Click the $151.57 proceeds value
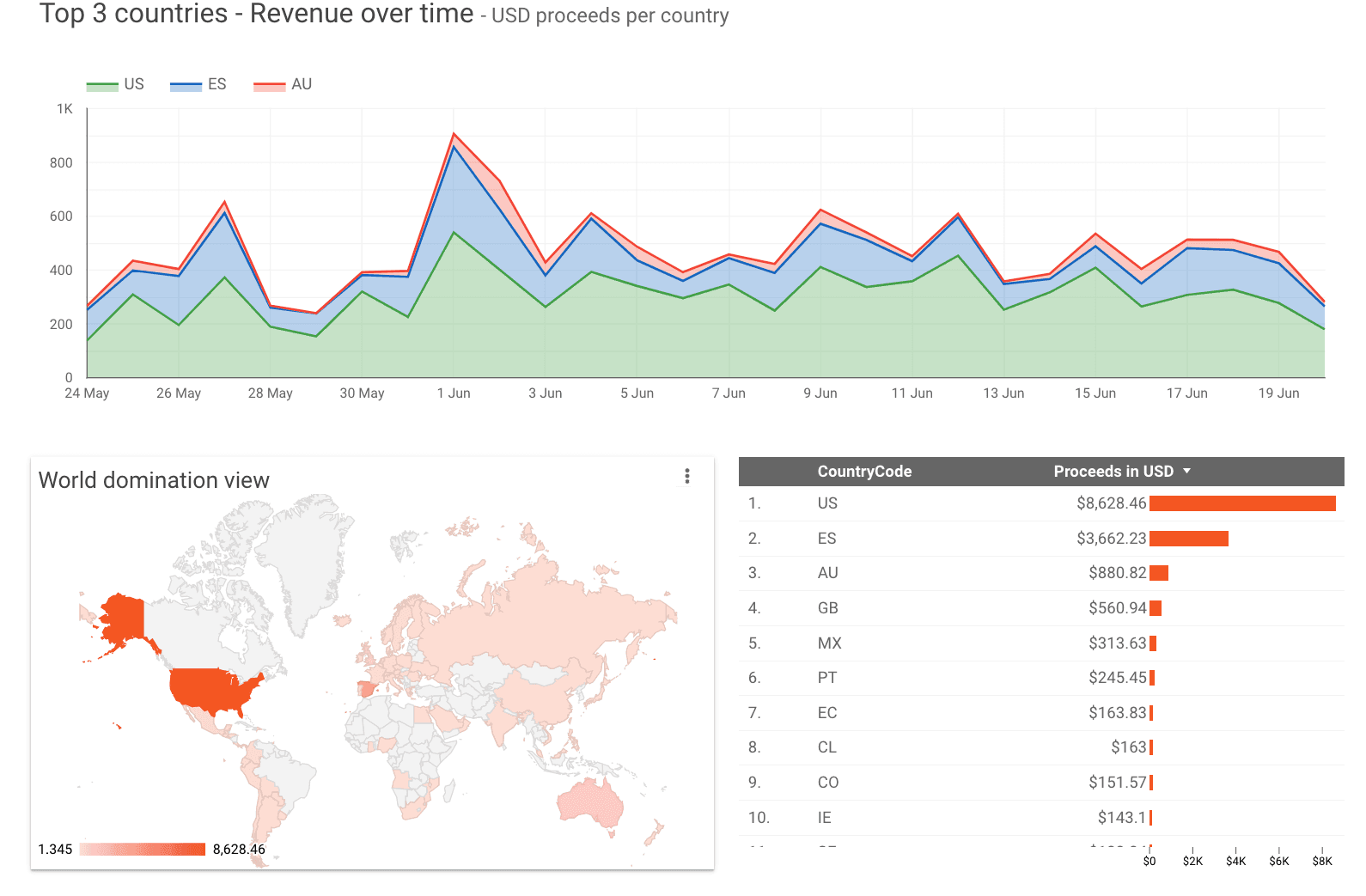Image resolution: width=1366 pixels, height=896 pixels. tap(1117, 783)
